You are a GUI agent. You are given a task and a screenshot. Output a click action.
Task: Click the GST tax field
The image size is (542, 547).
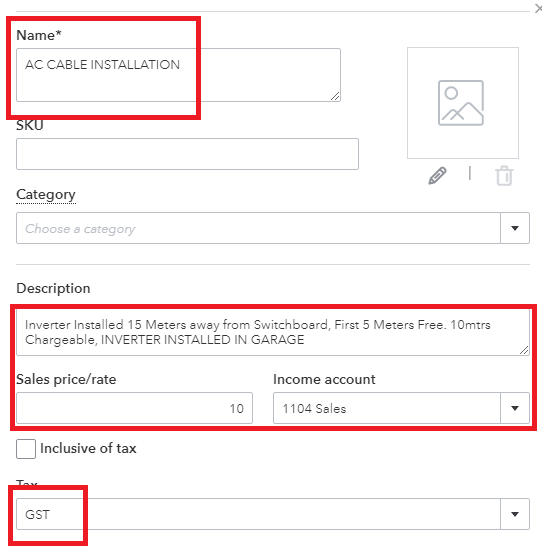pos(258,514)
